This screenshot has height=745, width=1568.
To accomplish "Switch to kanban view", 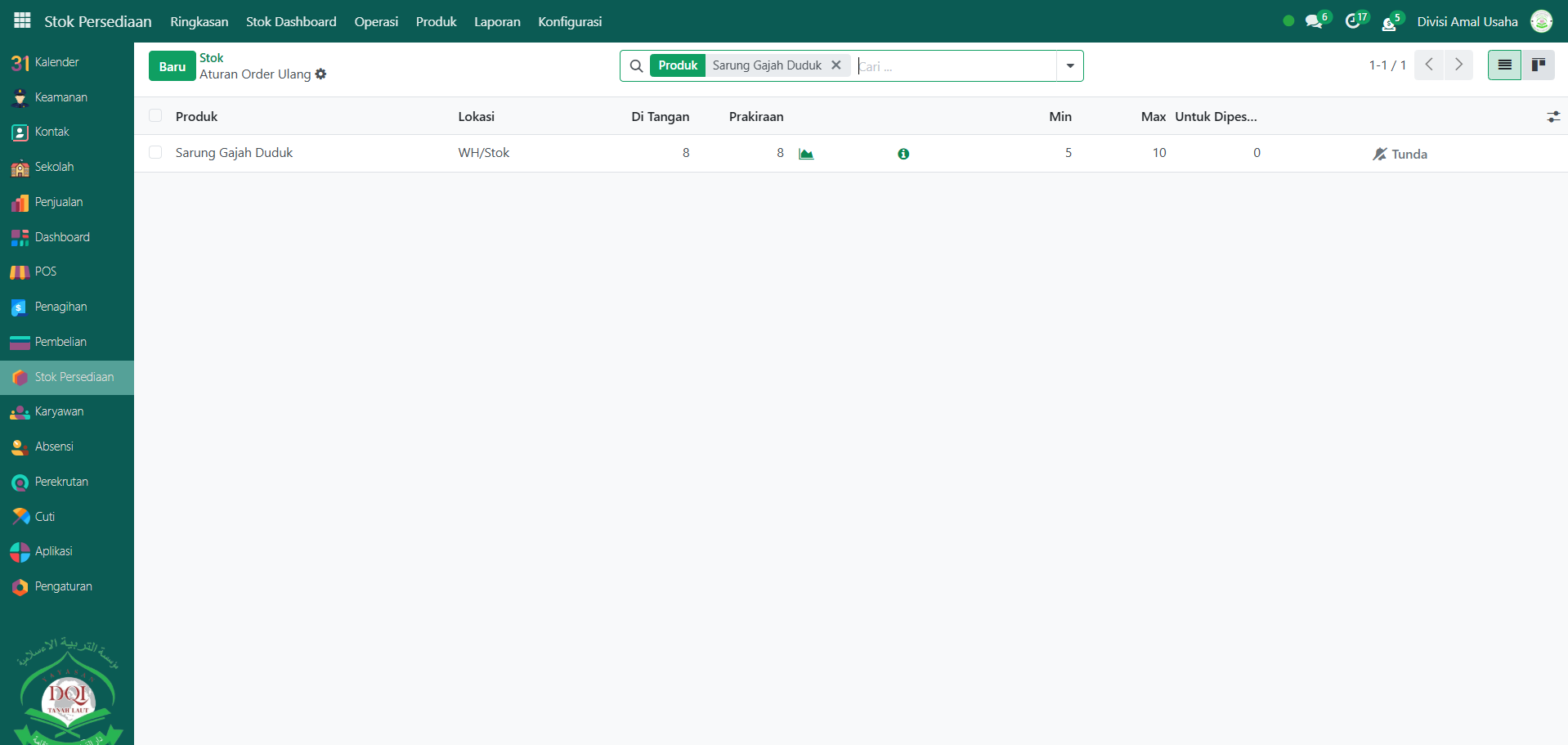I will coord(1538,65).
